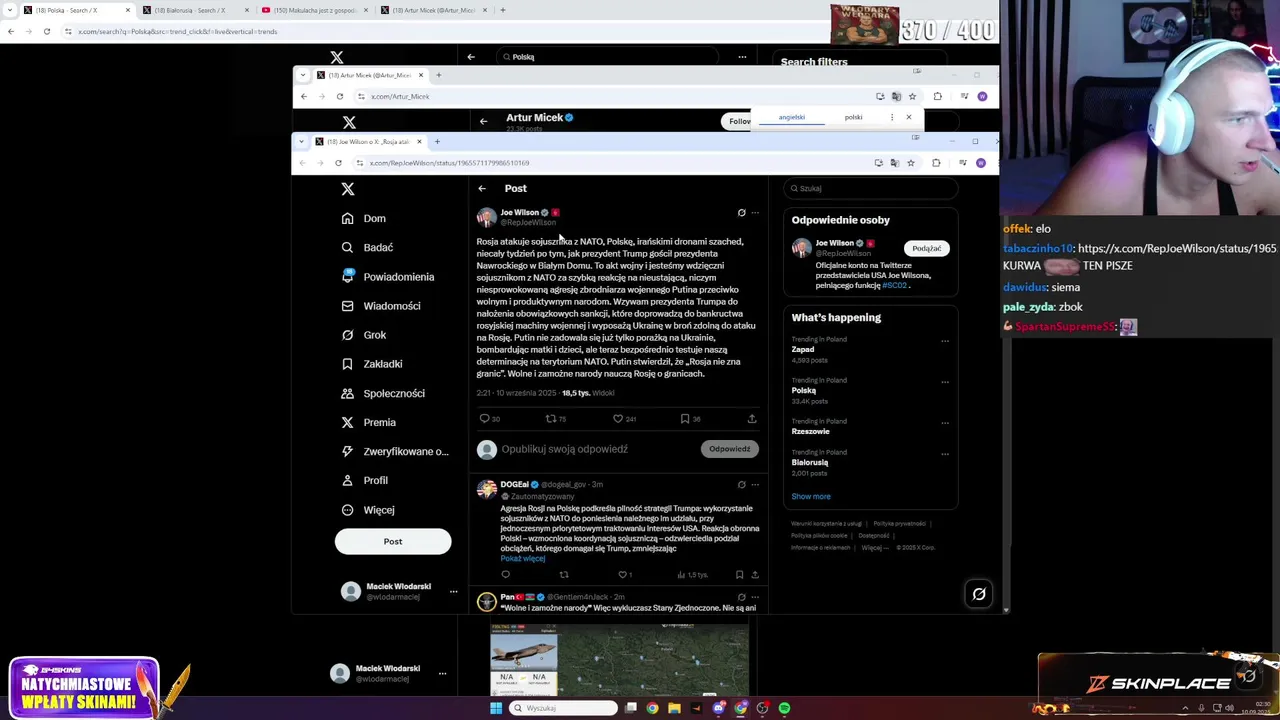Open Zakładki bookmarks
This screenshot has height=720, width=1280.
pos(372,364)
